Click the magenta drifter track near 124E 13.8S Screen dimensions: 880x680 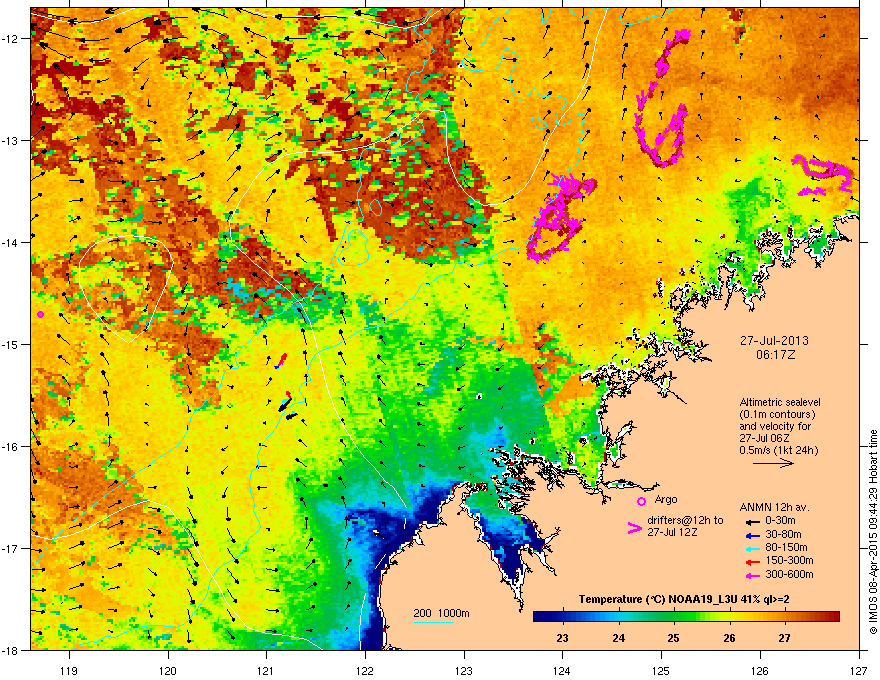click(x=560, y=218)
